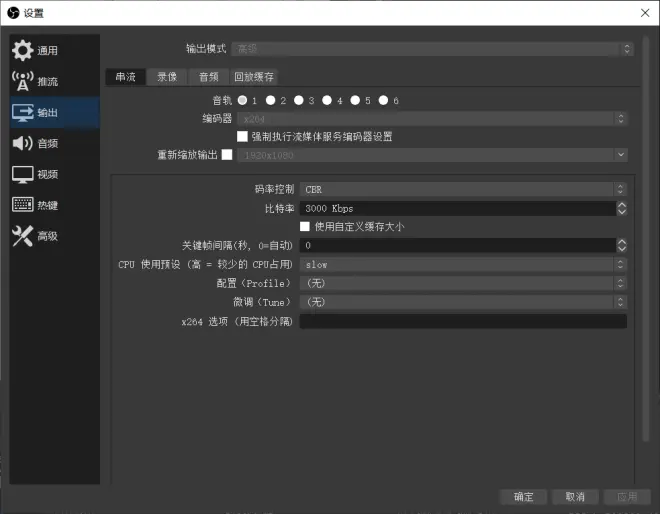Click the x264 选项 text field

pyautogui.click(x=463, y=321)
